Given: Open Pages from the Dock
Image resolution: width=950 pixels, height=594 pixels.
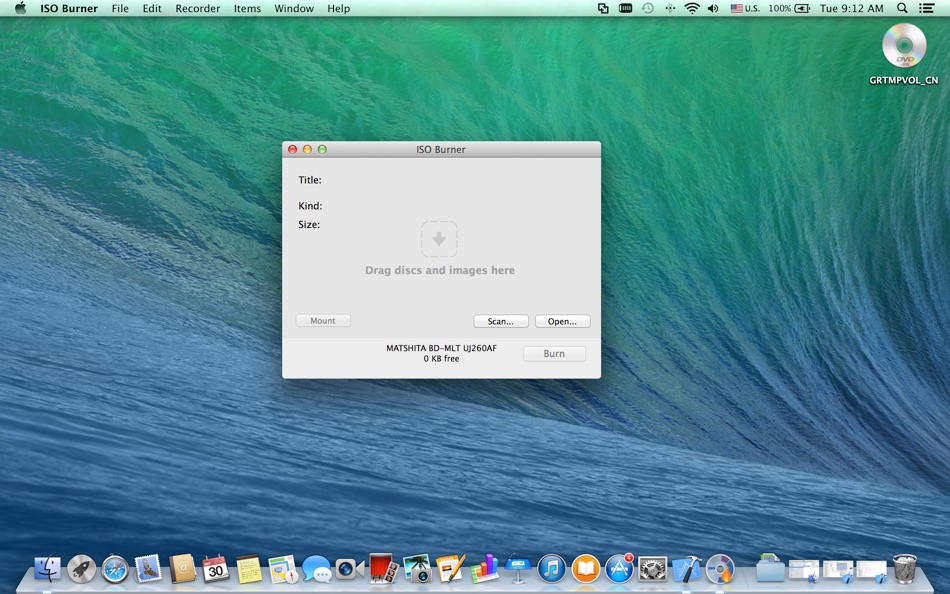Looking at the screenshot, I should click(450, 569).
